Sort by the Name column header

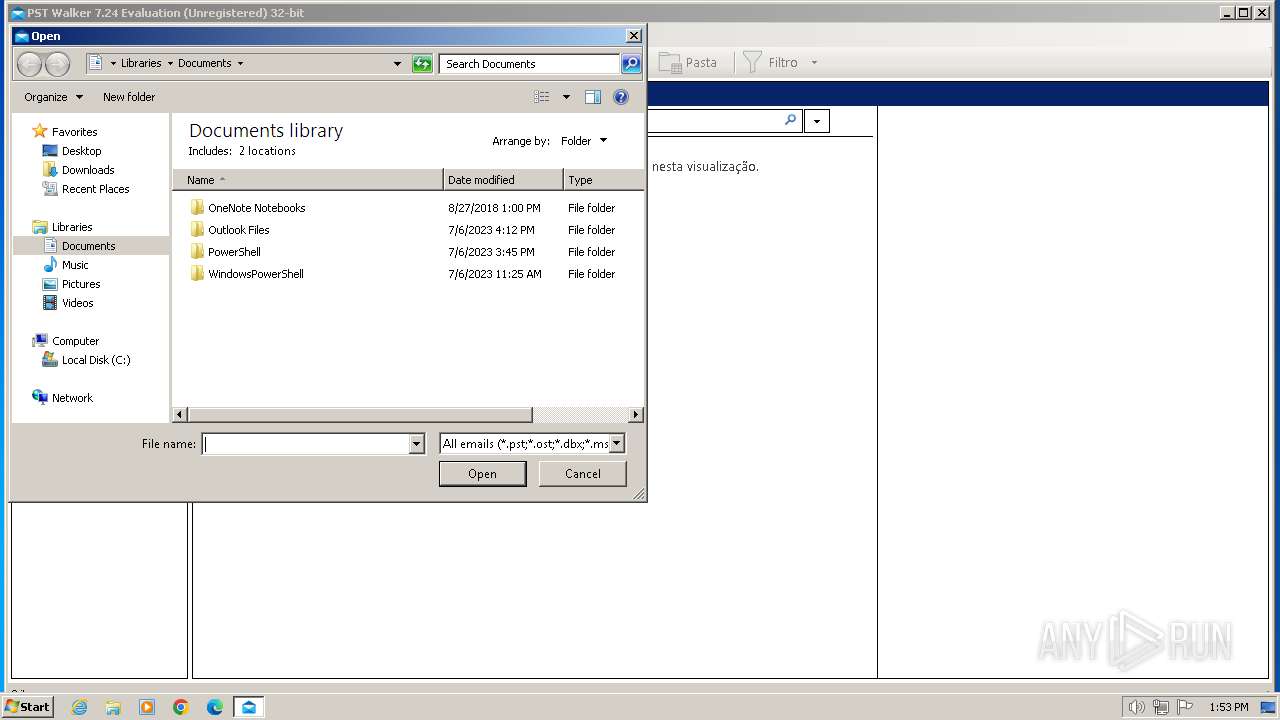click(308, 180)
